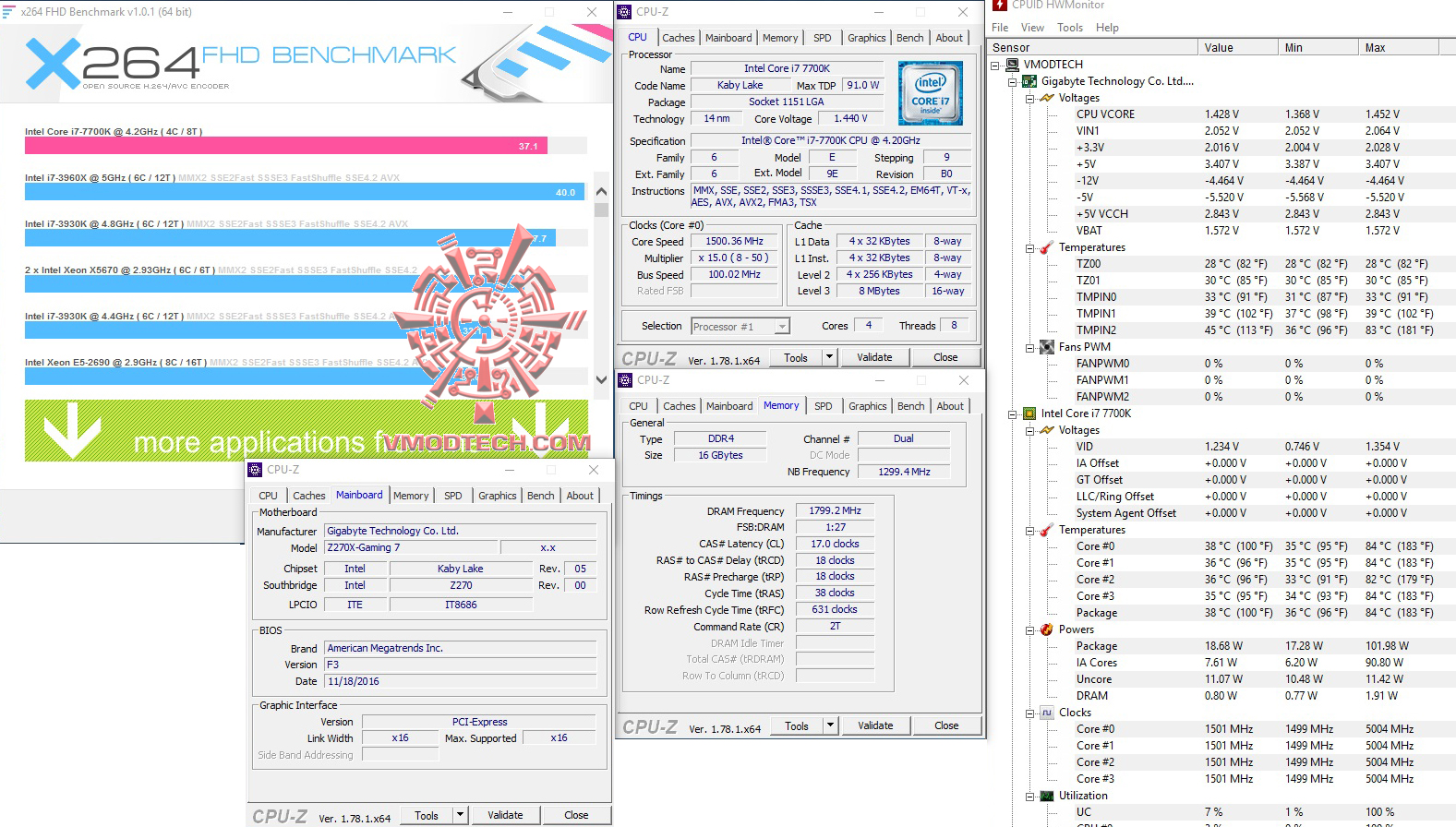Switch to About tab in Memory CPU-Z window

[x=950, y=406]
